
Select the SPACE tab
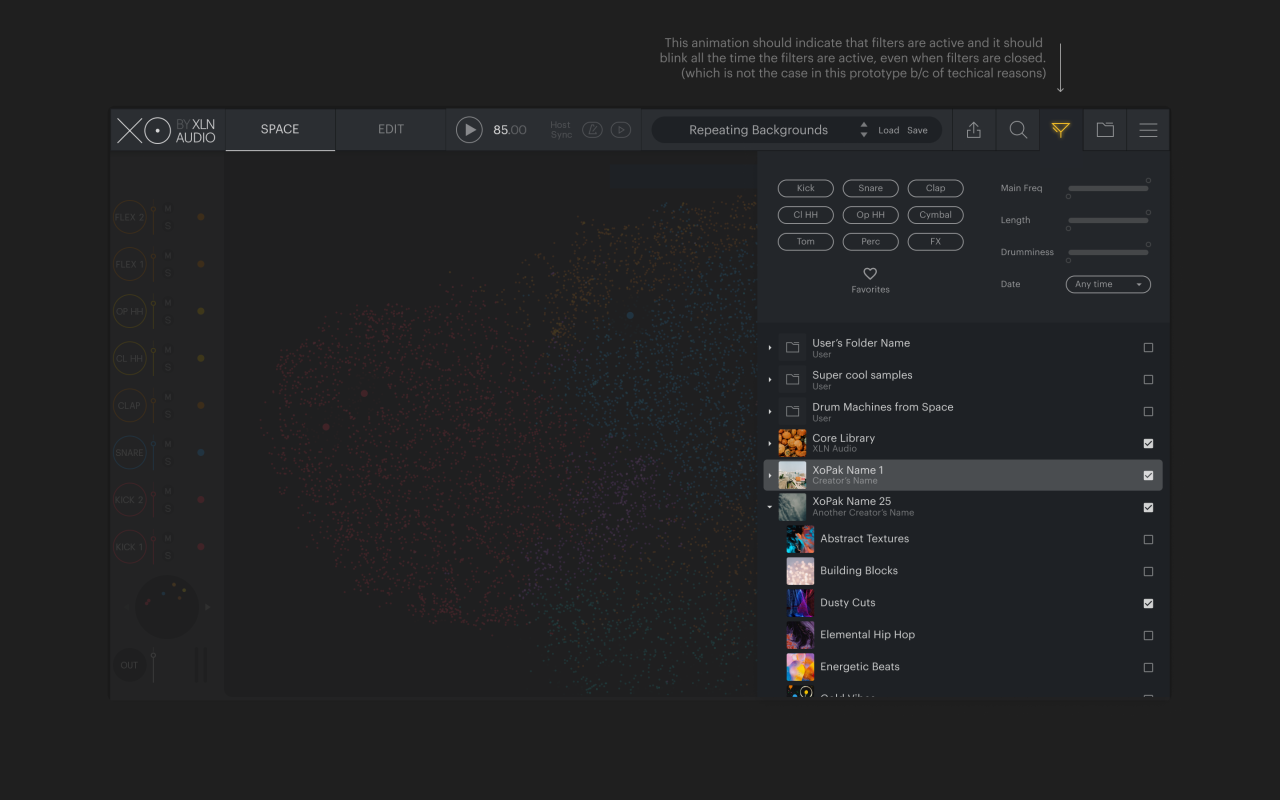(x=280, y=130)
